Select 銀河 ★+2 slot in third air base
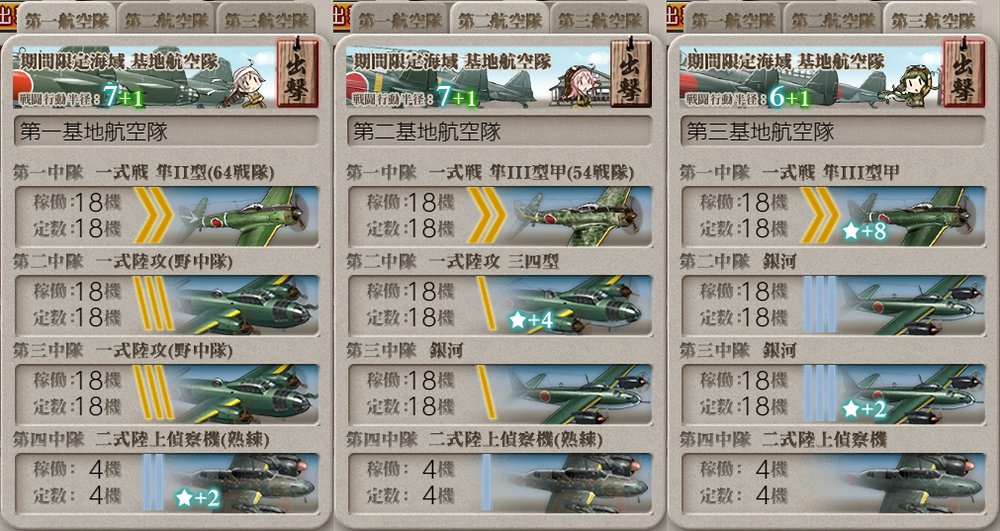The image size is (1000, 531). [833, 394]
